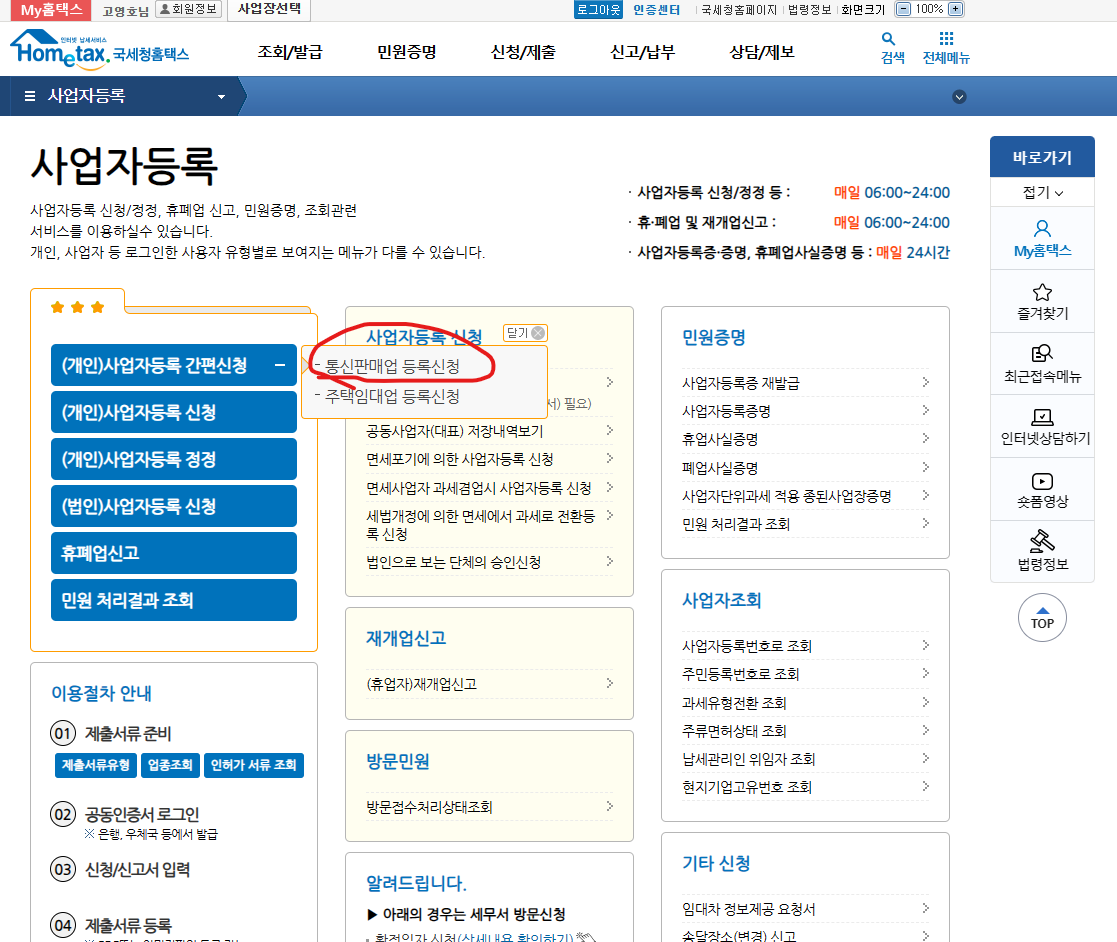
Task: Expand the chevron at right of blue bar
Action: pos(960,96)
